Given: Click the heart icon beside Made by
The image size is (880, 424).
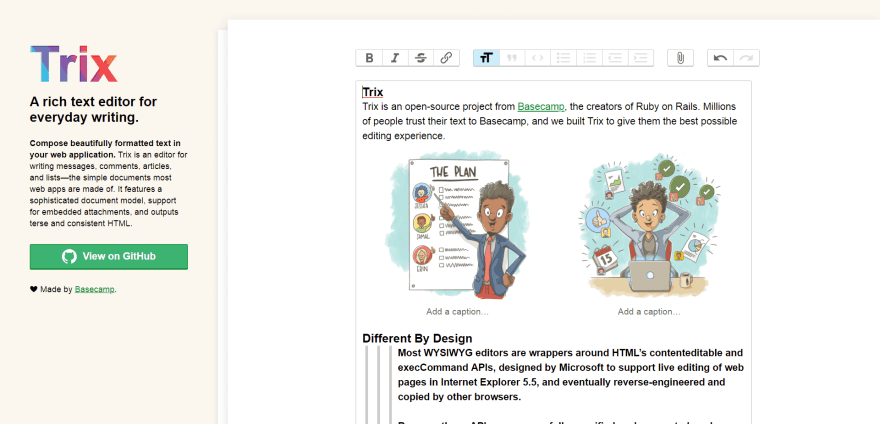Looking at the screenshot, I should coord(33,290).
